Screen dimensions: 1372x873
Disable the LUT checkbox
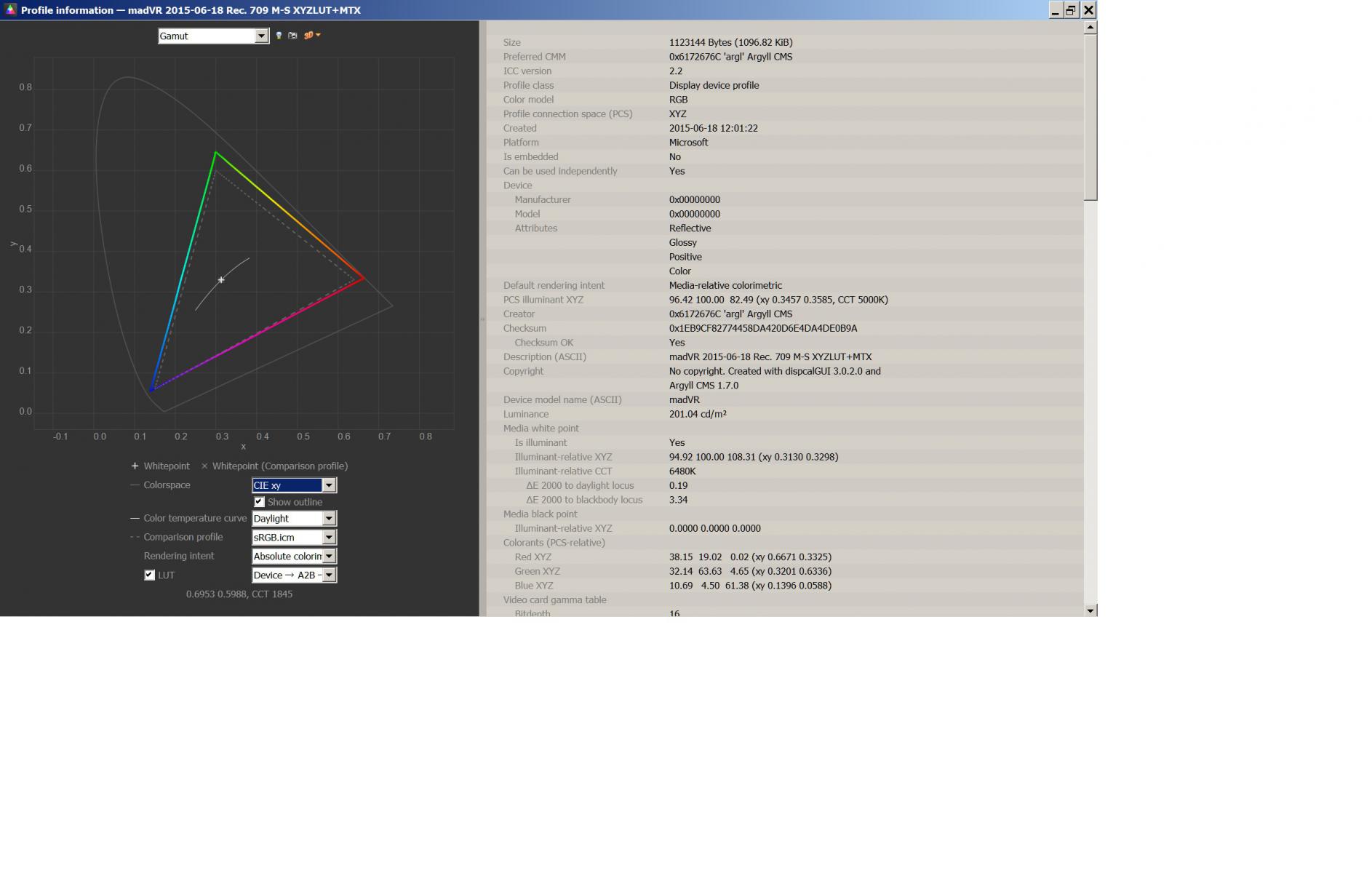[150, 575]
